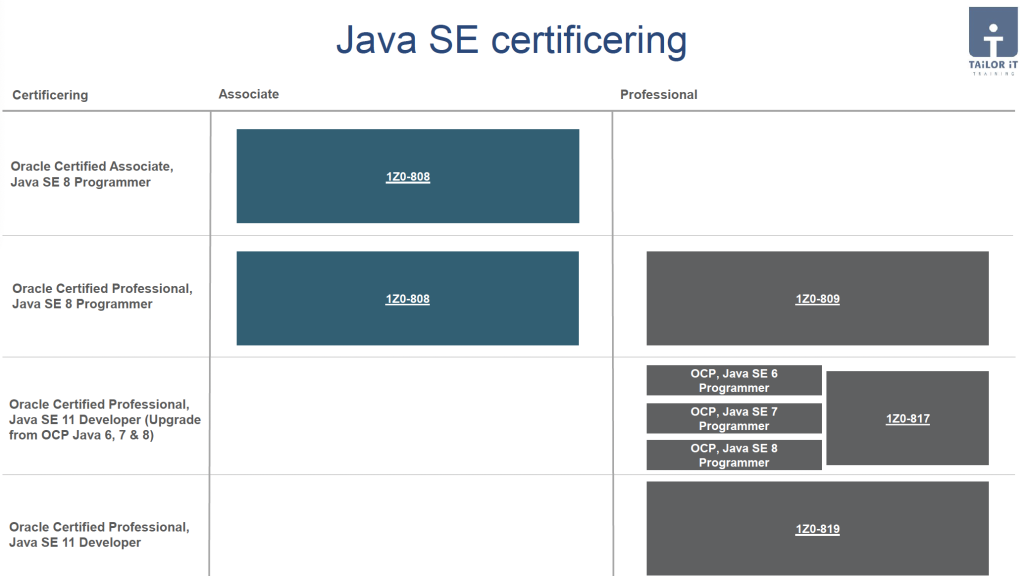Select the OCP, Java SE 6 Programmer box
This screenshot has width=1024, height=576.
(x=734, y=380)
